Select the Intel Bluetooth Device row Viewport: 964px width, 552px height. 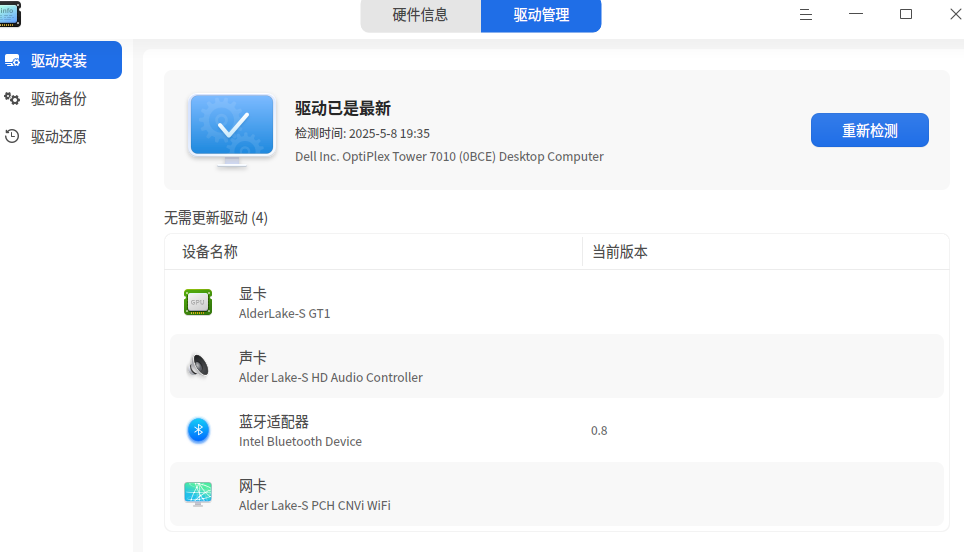[x=556, y=430]
